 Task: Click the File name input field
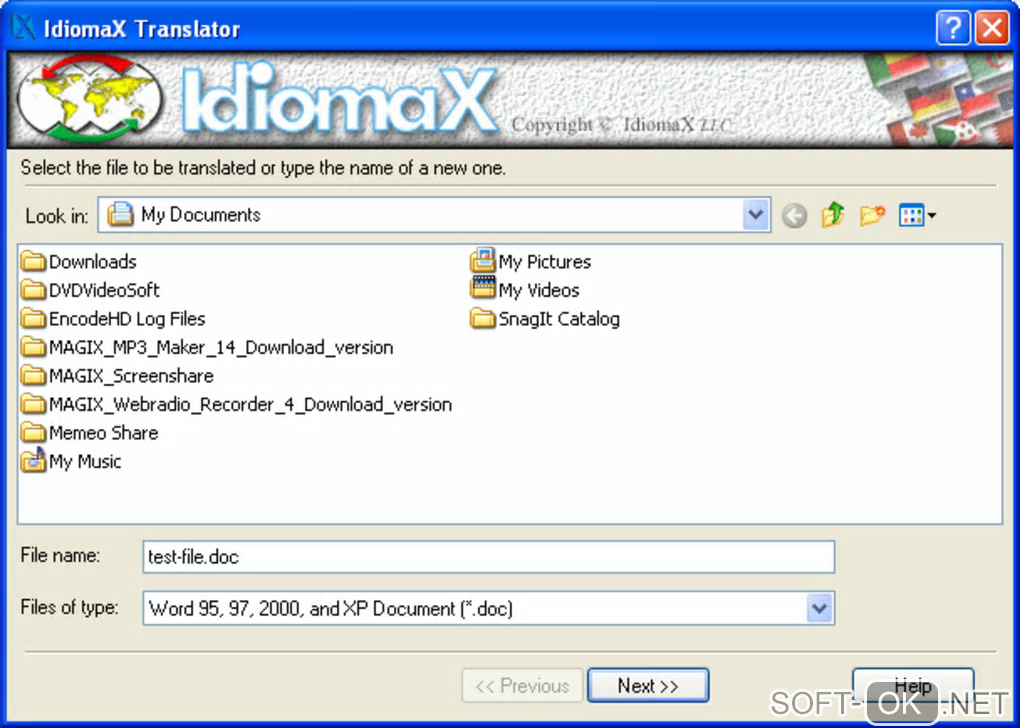[489, 557]
